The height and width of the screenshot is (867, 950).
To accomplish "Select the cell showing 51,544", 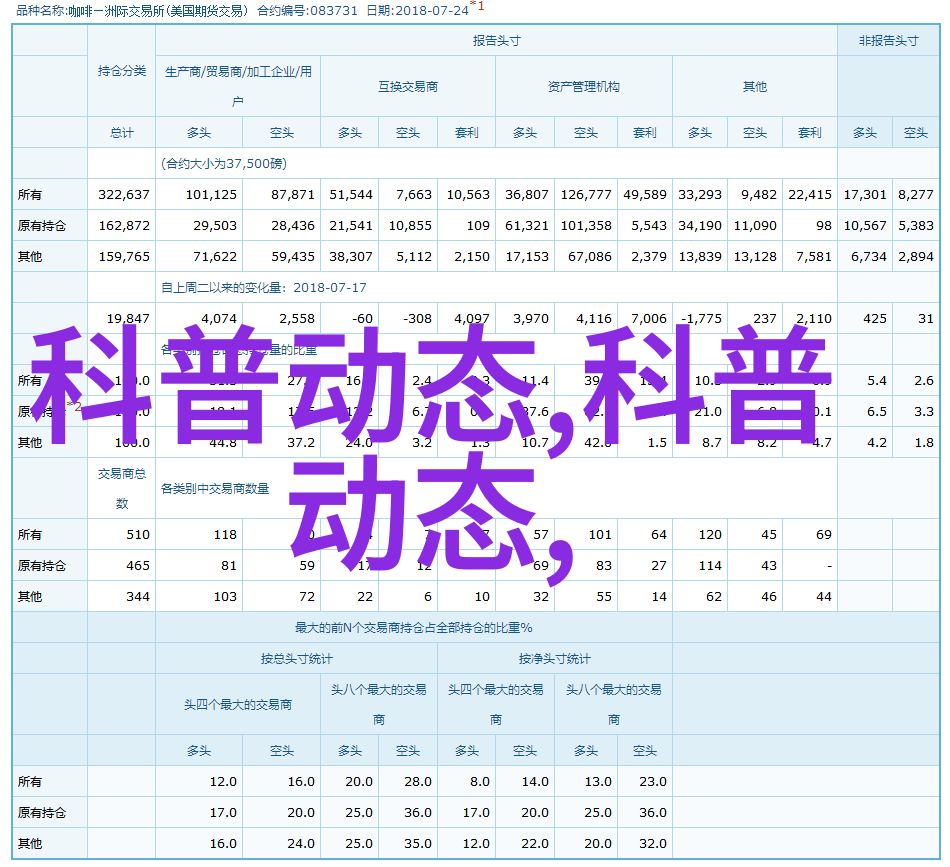I will [x=350, y=194].
